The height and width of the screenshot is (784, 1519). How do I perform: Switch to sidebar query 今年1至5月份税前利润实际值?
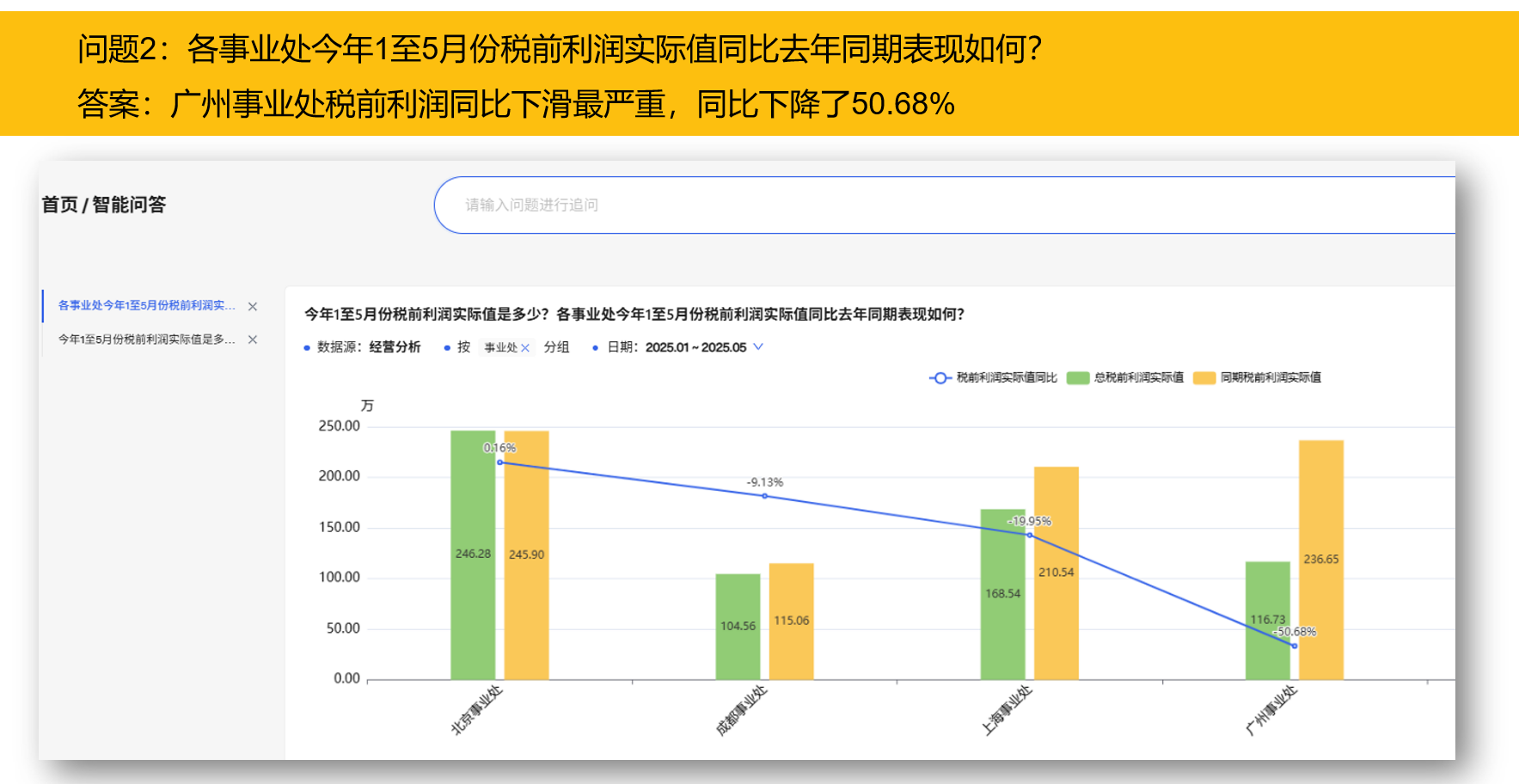(x=146, y=340)
